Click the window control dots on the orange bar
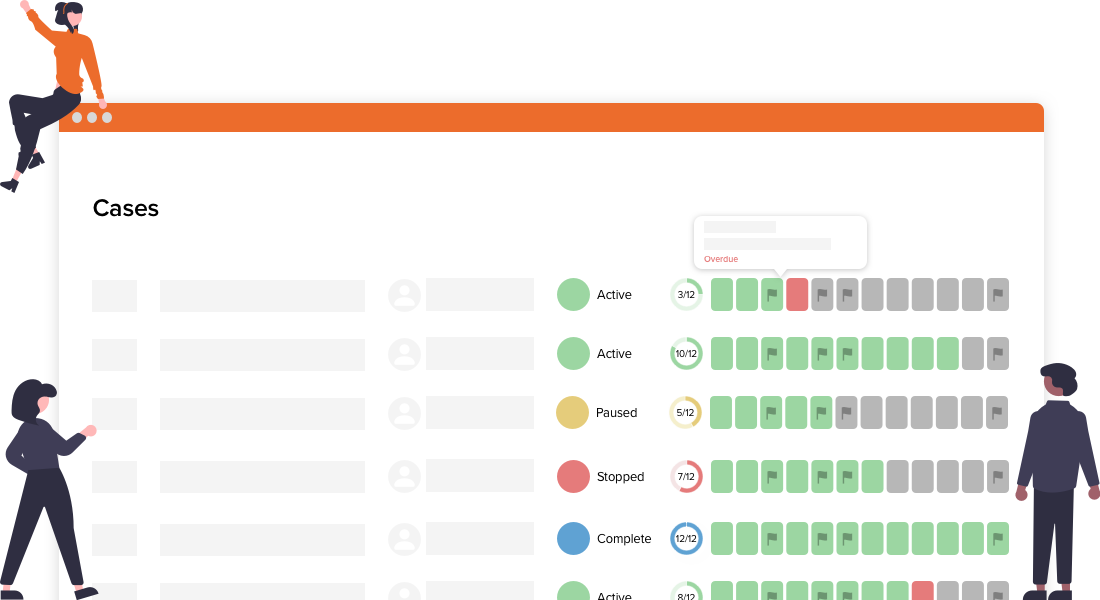Screen dimensions: 1100x600 coord(93,117)
